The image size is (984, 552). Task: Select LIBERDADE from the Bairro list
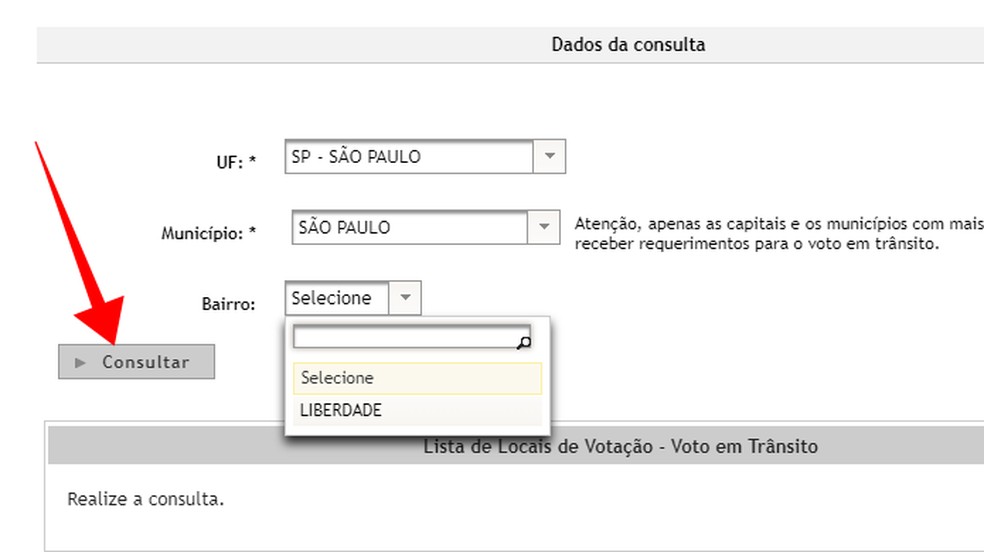point(417,410)
